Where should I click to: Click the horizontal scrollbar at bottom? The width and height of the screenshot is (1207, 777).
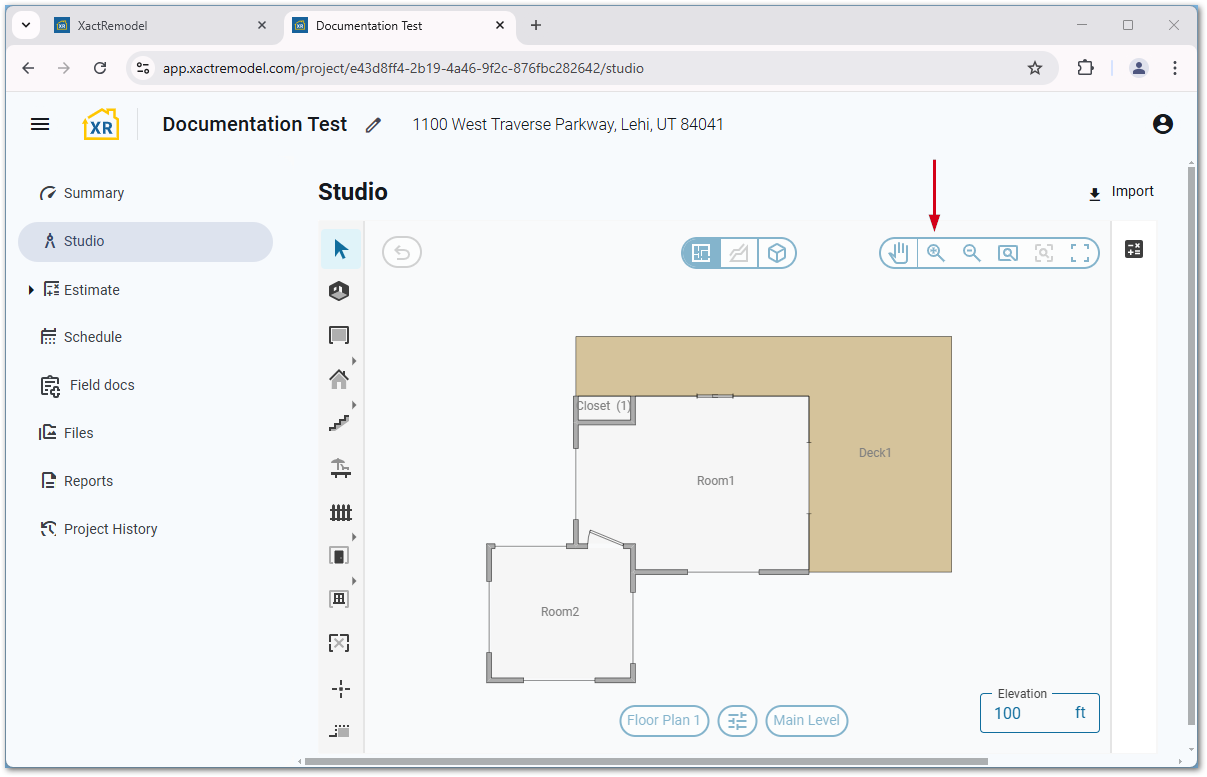pyautogui.click(x=646, y=762)
